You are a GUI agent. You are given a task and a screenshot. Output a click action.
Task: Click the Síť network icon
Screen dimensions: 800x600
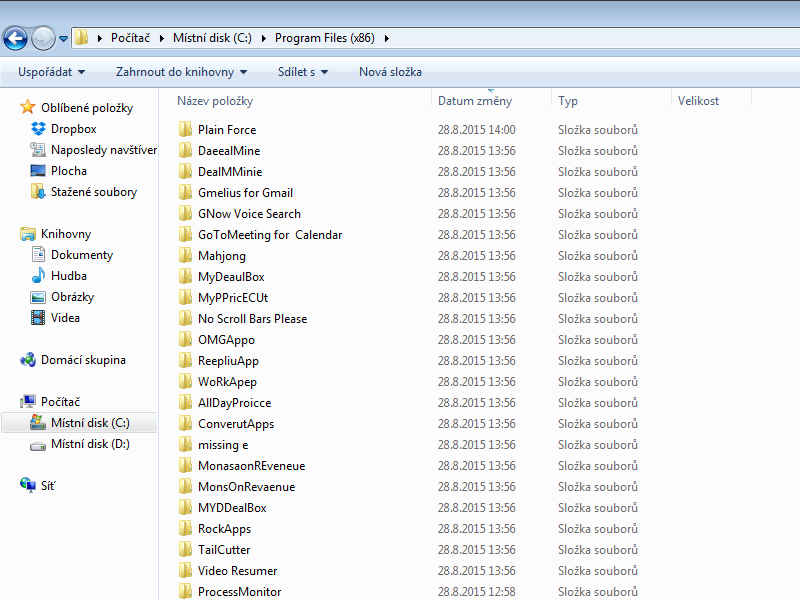pyautogui.click(x=29, y=485)
